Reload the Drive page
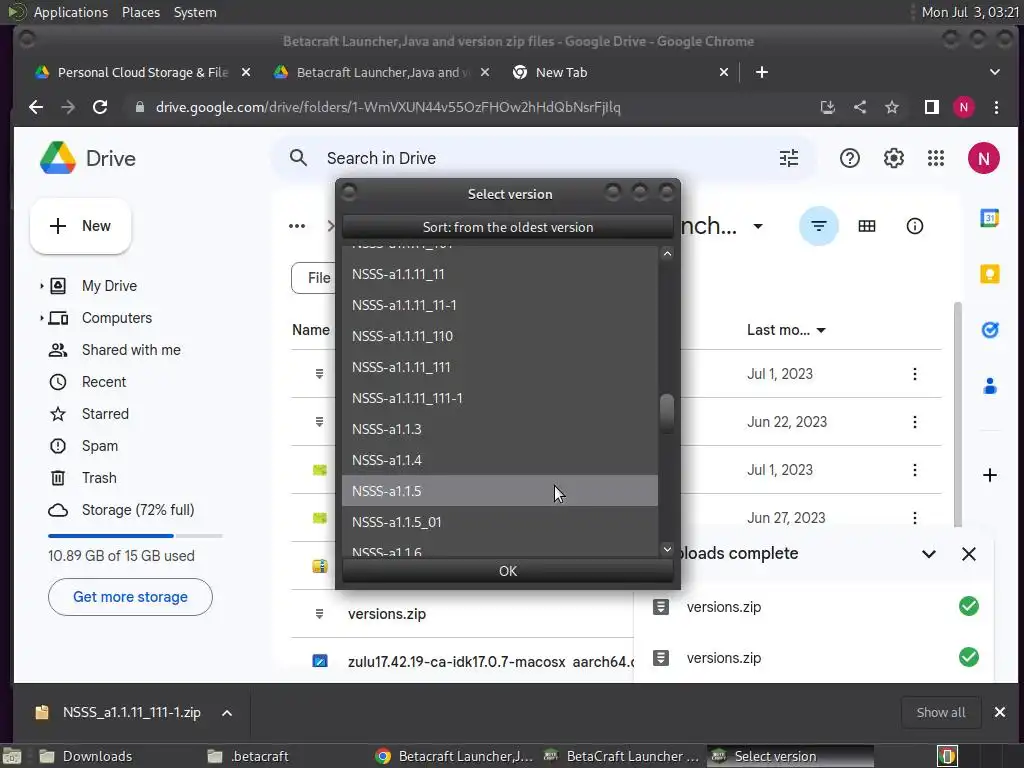1024x768 pixels. click(100, 107)
